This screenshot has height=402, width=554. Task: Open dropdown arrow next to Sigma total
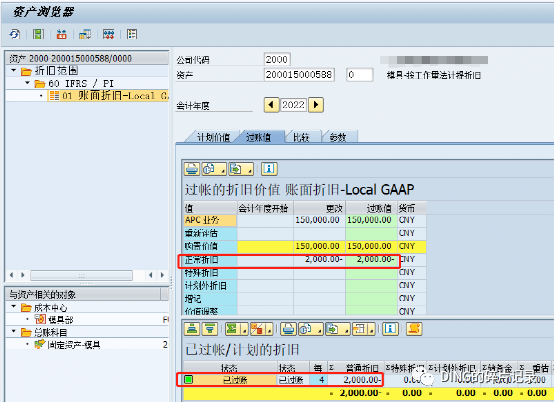[x=244, y=331]
